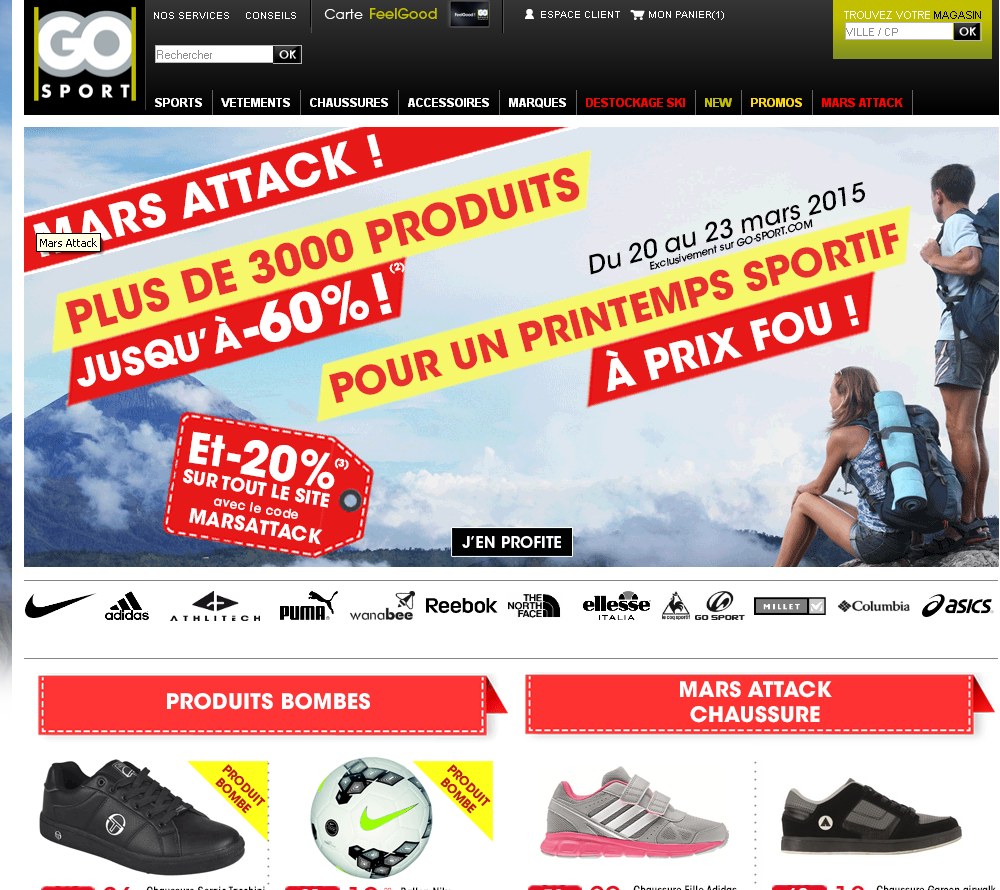Viewport: 1000px width, 890px height.
Task: Open the PROMOS menu item
Action: [x=776, y=103]
